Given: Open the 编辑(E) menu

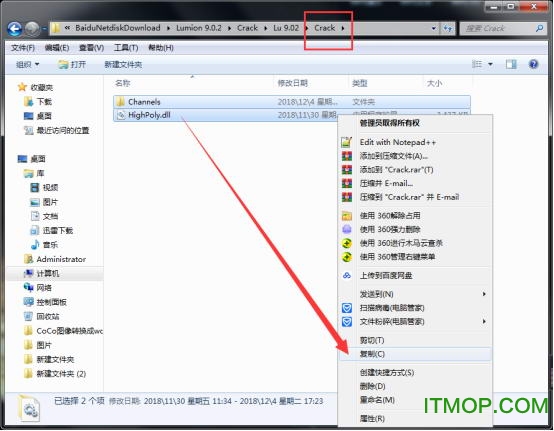Looking at the screenshot, I should (57, 48).
